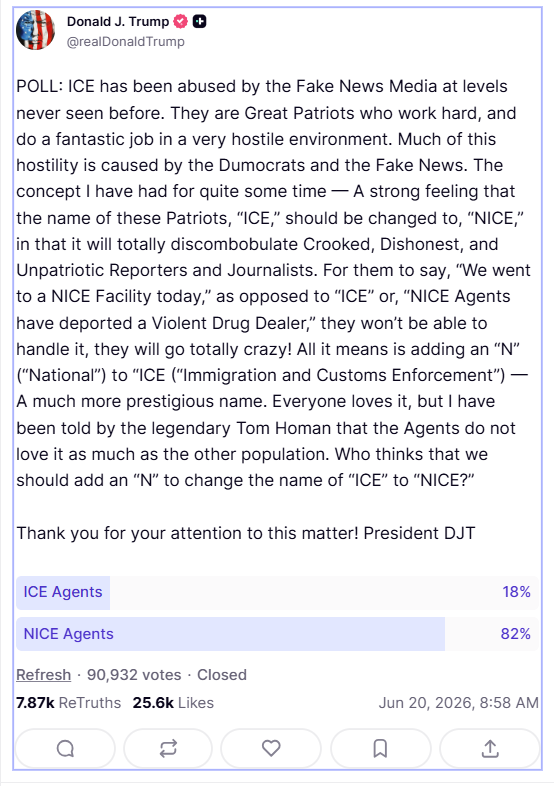
Task: View the 25.6k Likes list
Action: pos(173,703)
